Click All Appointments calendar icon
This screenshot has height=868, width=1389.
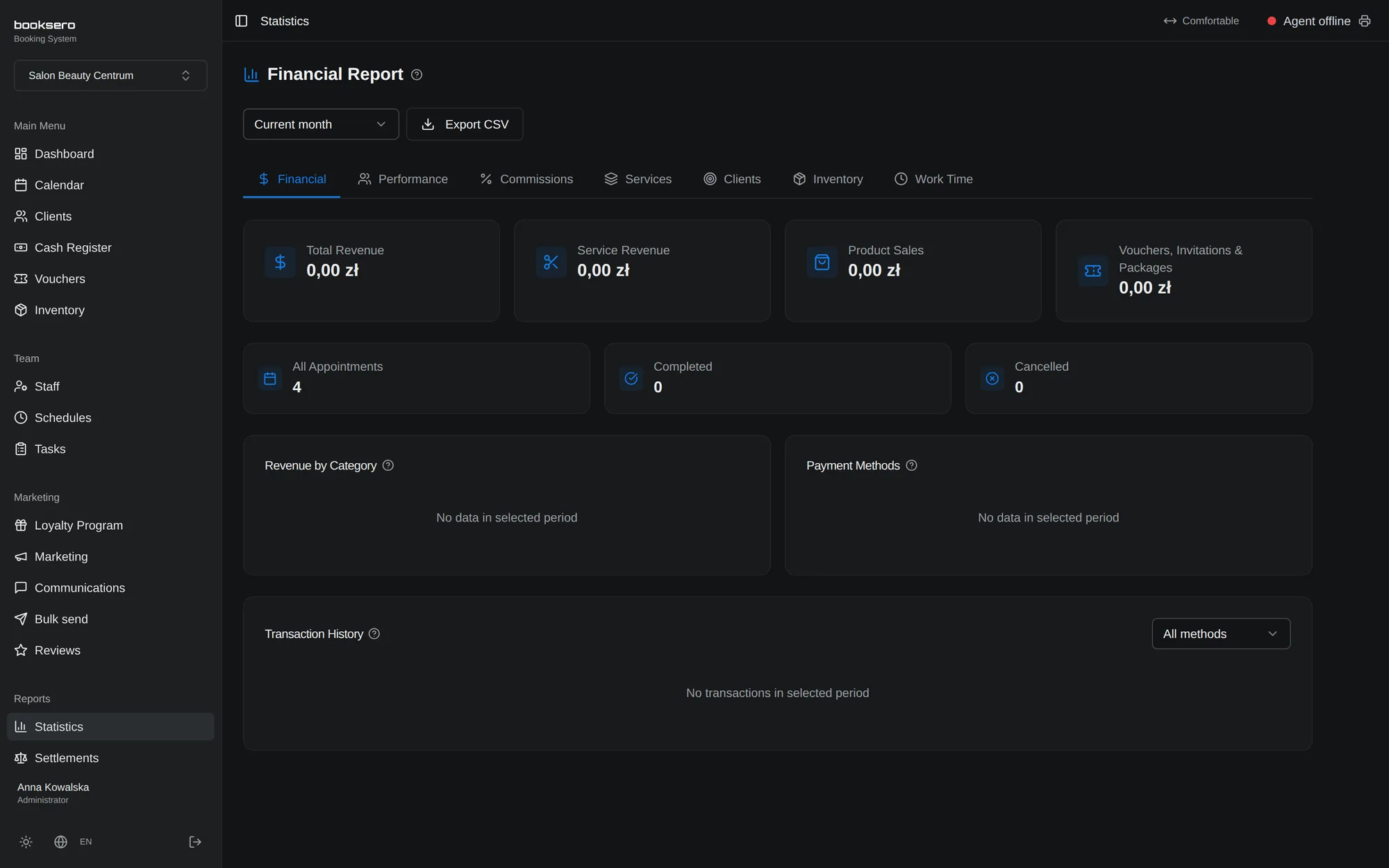270,378
